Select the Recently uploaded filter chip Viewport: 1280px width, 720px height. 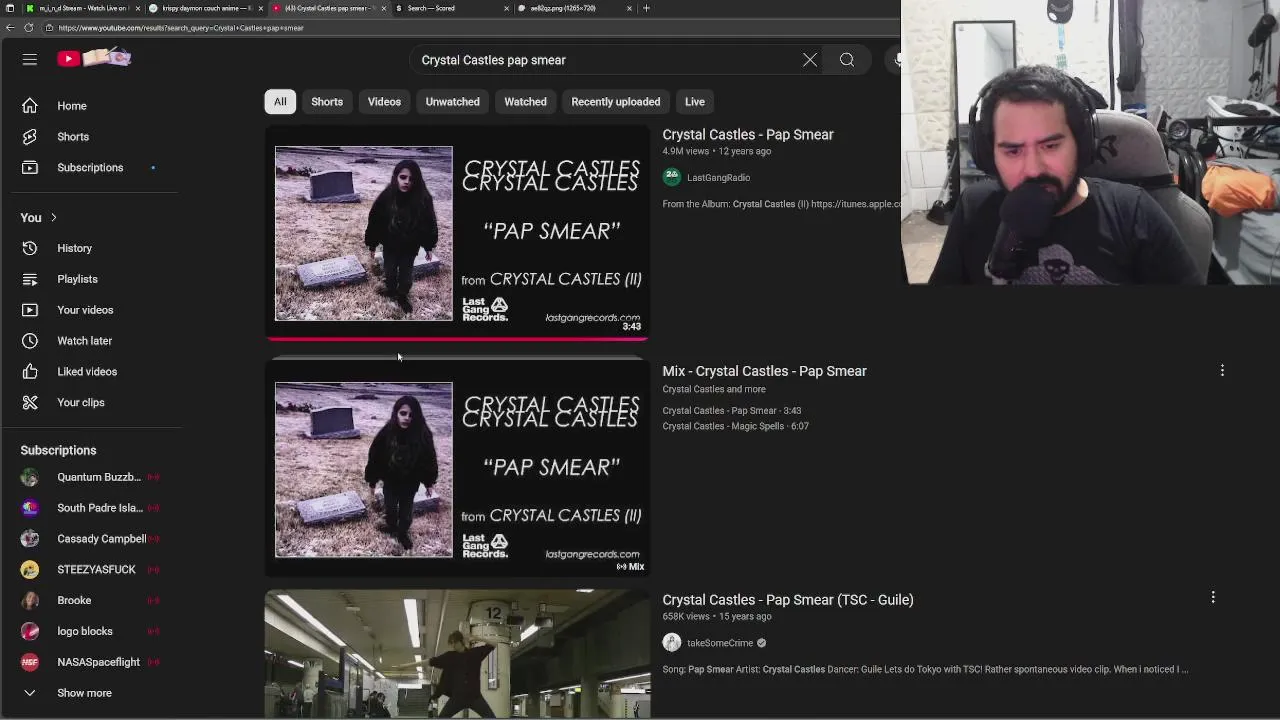click(616, 102)
